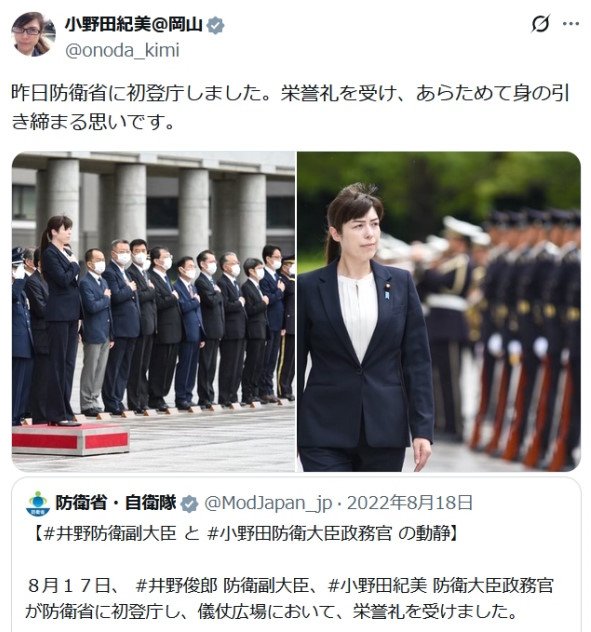Click the profile avatar of 小野田紀美
591x632 pixels.
[33, 34]
